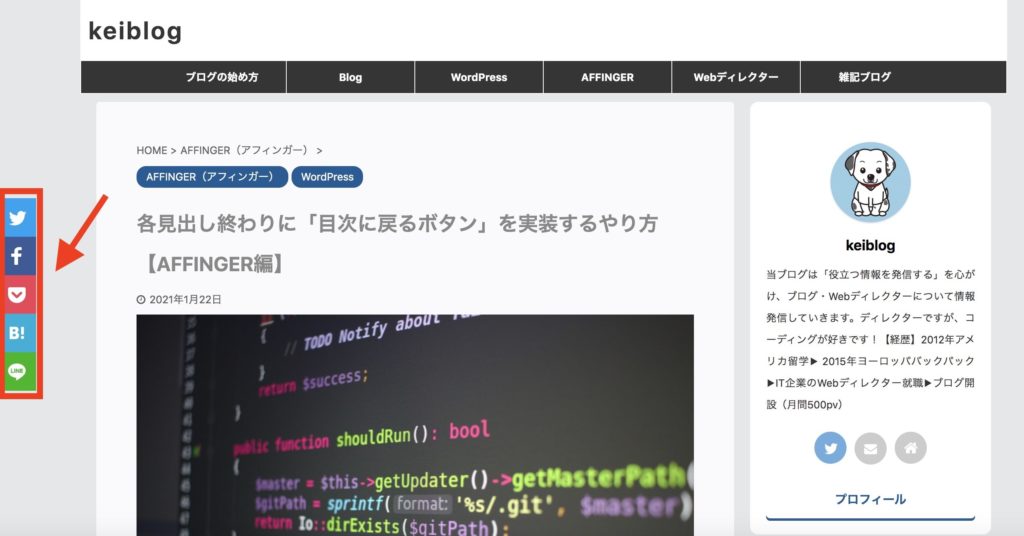
Task: Click the keiblog site title logo
Action: tap(135, 31)
